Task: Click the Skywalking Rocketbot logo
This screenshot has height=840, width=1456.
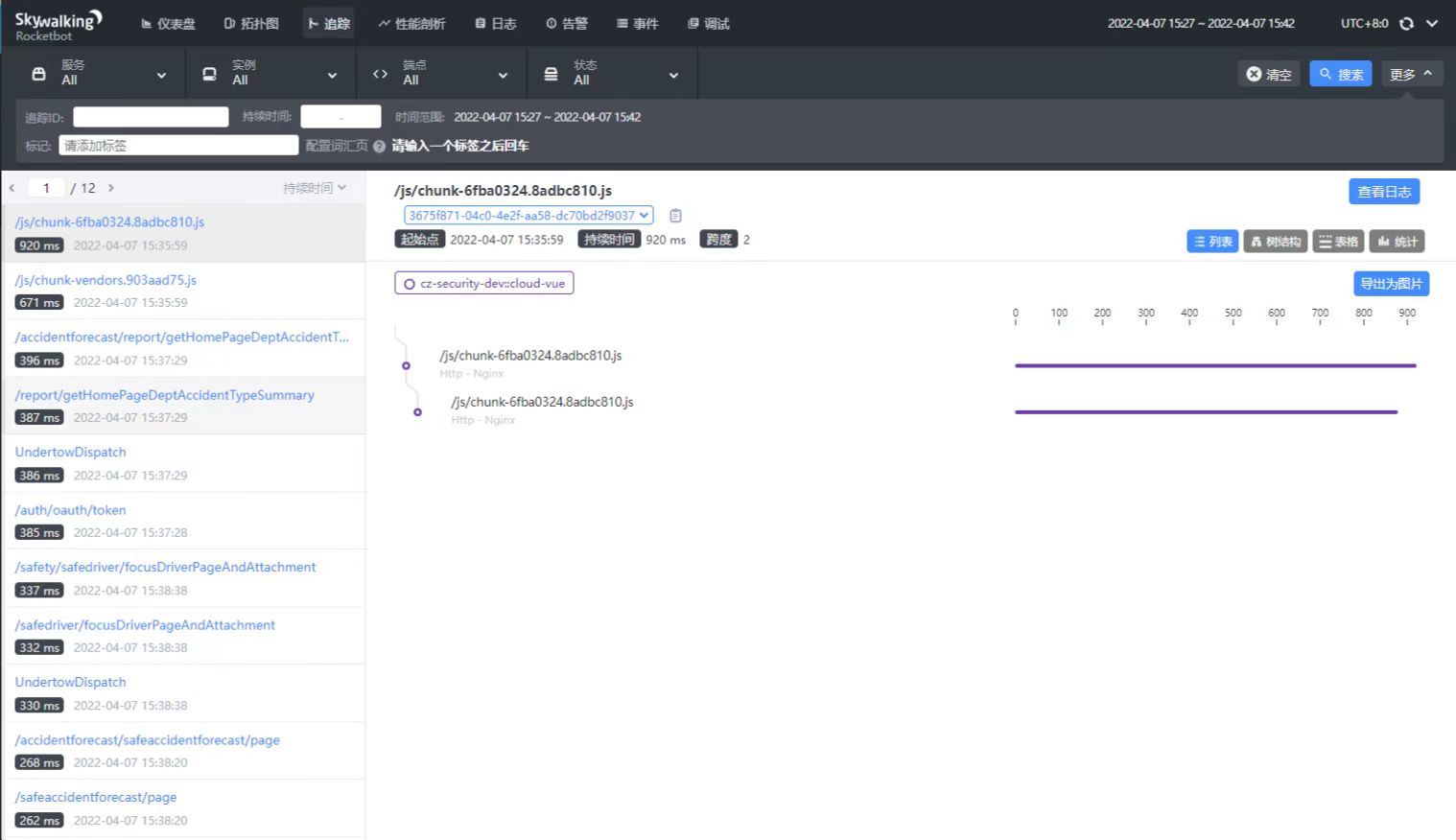Action: point(59,25)
